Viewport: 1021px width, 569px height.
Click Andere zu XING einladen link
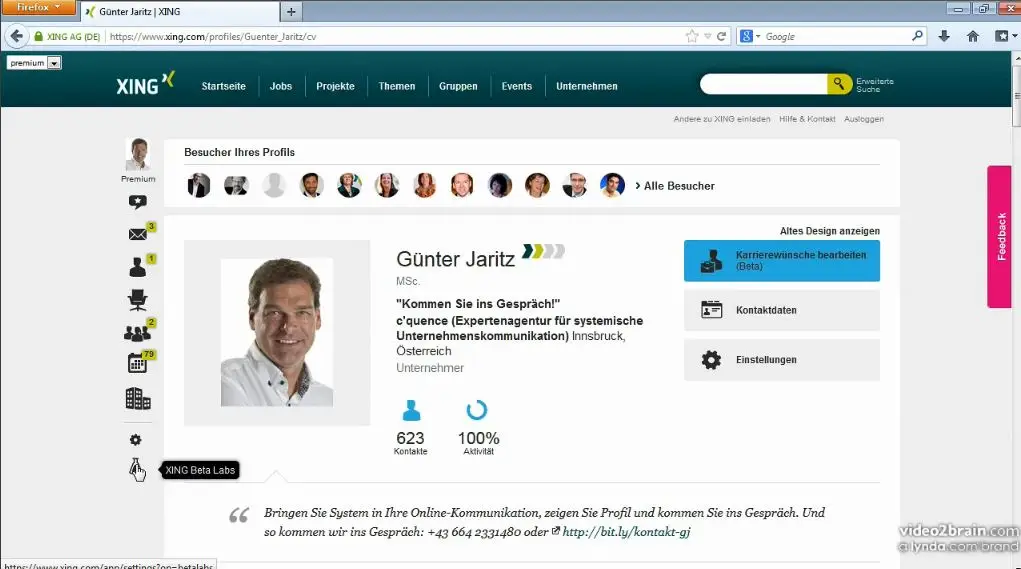click(721, 119)
